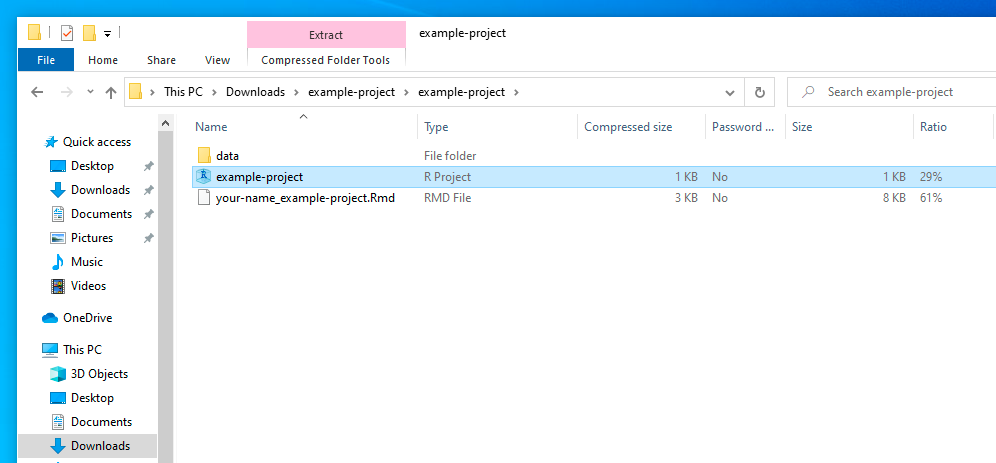Open the Customize Quick Access Toolbar dropdown
The width and height of the screenshot is (996, 463).
pyautogui.click(x=107, y=33)
